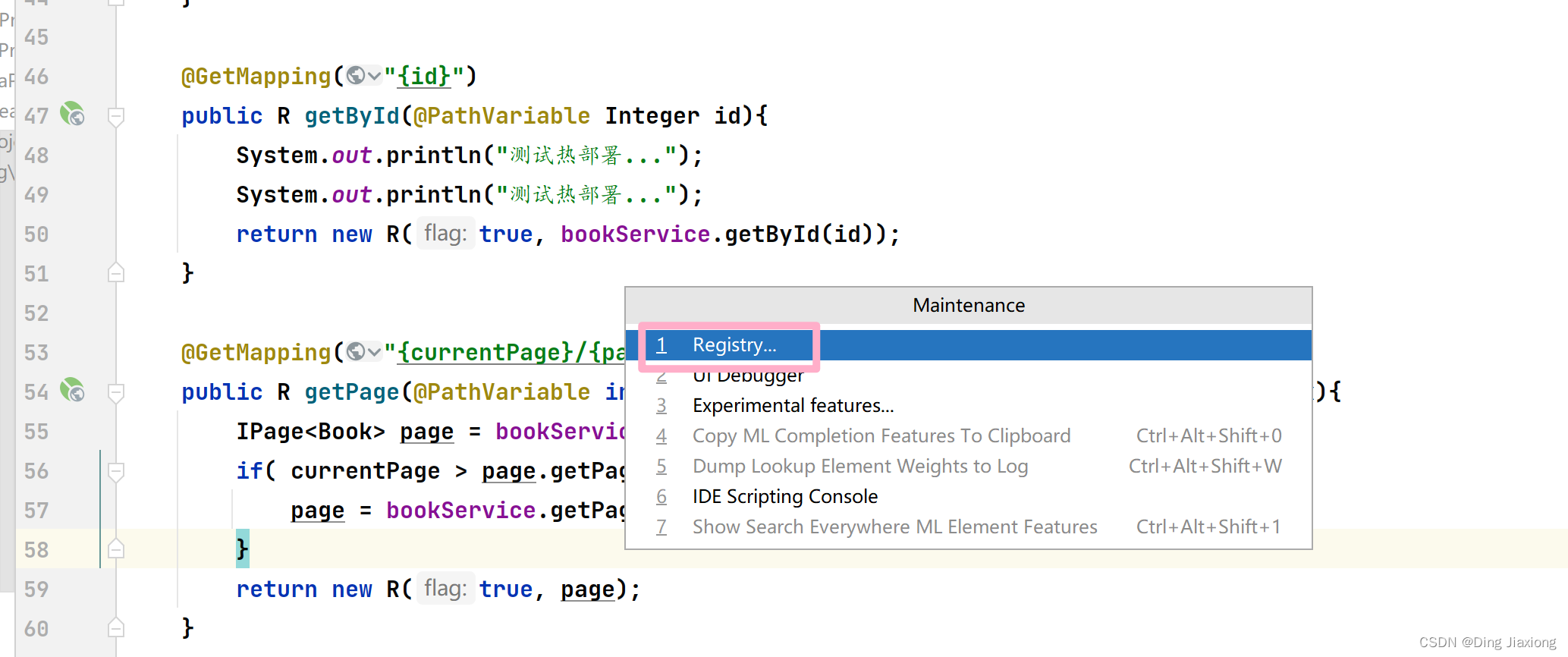Select Copy ML Completion Features To Clipboard
The width and height of the screenshot is (1568, 657).
point(881,436)
